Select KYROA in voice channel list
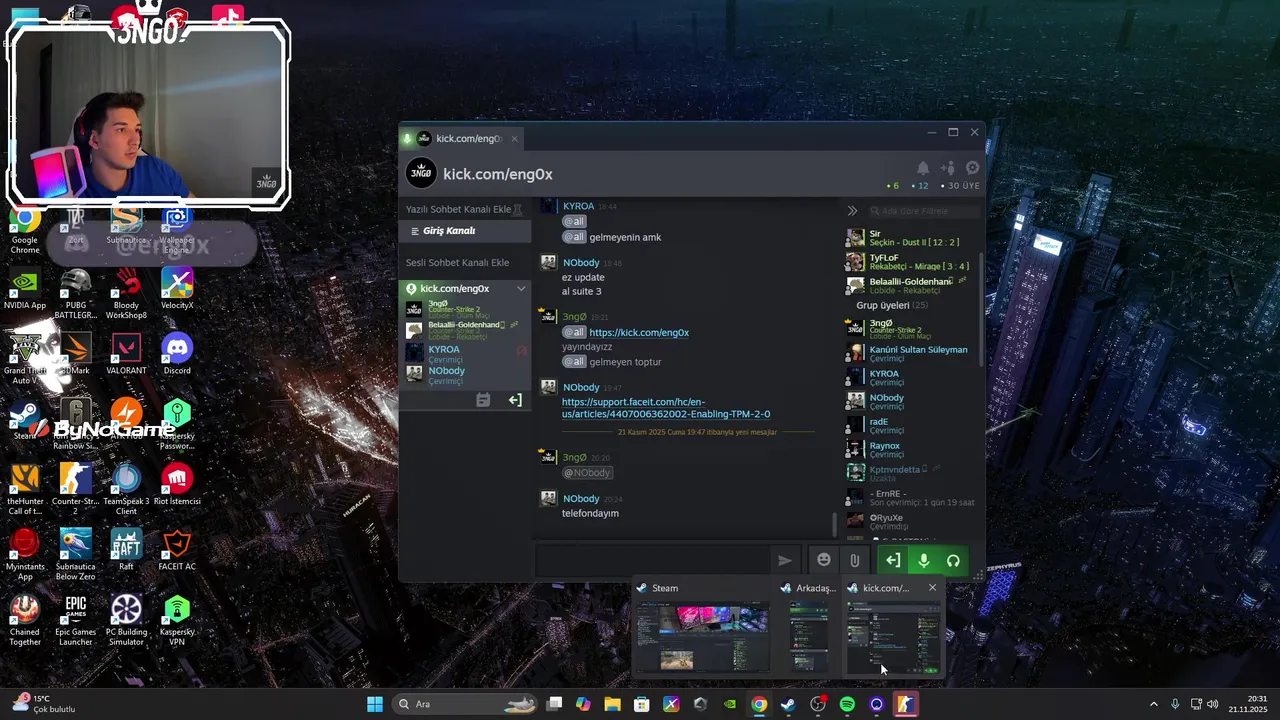1280x720 pixels. pyautogui.click(x=465, y=353)
